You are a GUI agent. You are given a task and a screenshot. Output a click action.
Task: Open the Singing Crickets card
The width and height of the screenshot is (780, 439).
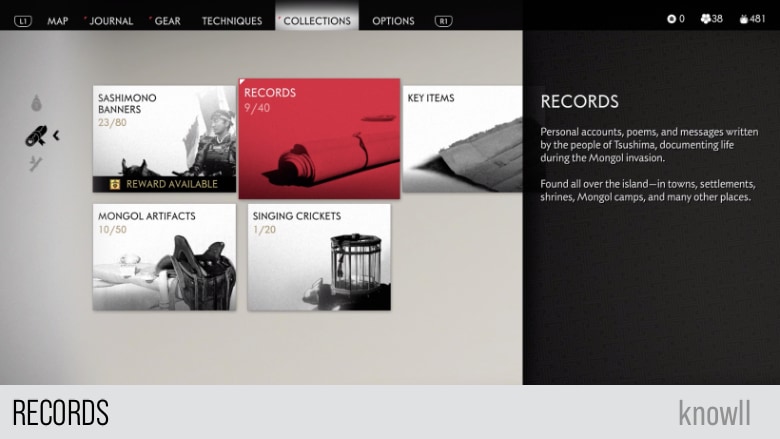pyautogui.click(x=319, y=257)
